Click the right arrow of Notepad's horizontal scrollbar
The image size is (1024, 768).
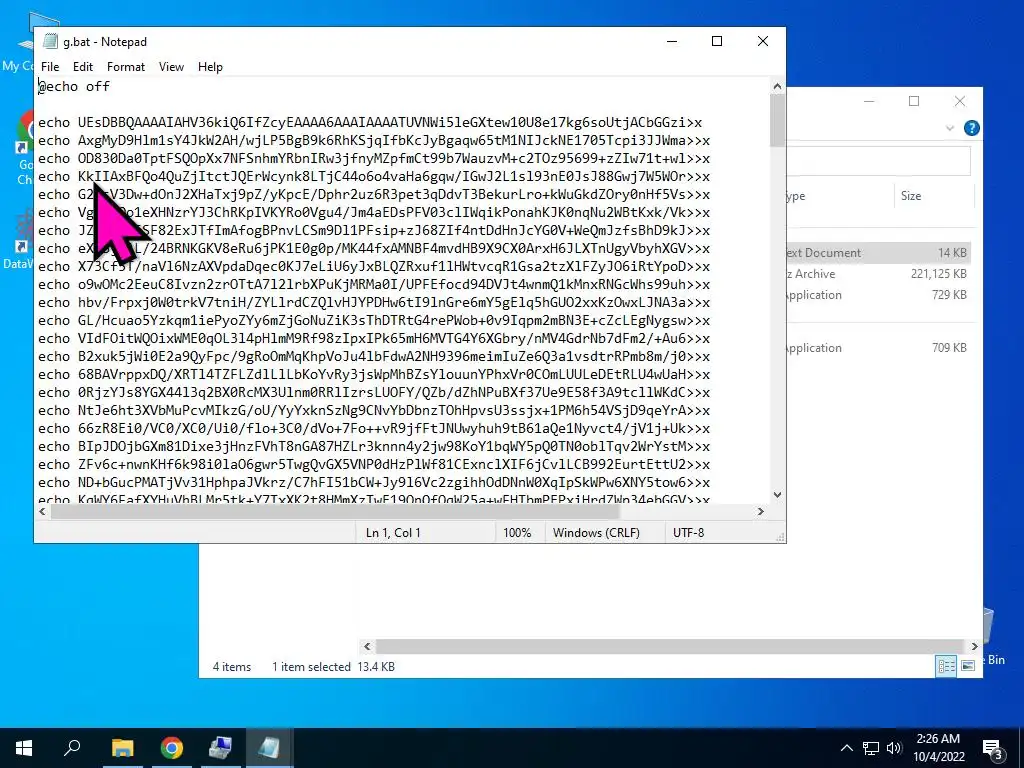point(761,511)
